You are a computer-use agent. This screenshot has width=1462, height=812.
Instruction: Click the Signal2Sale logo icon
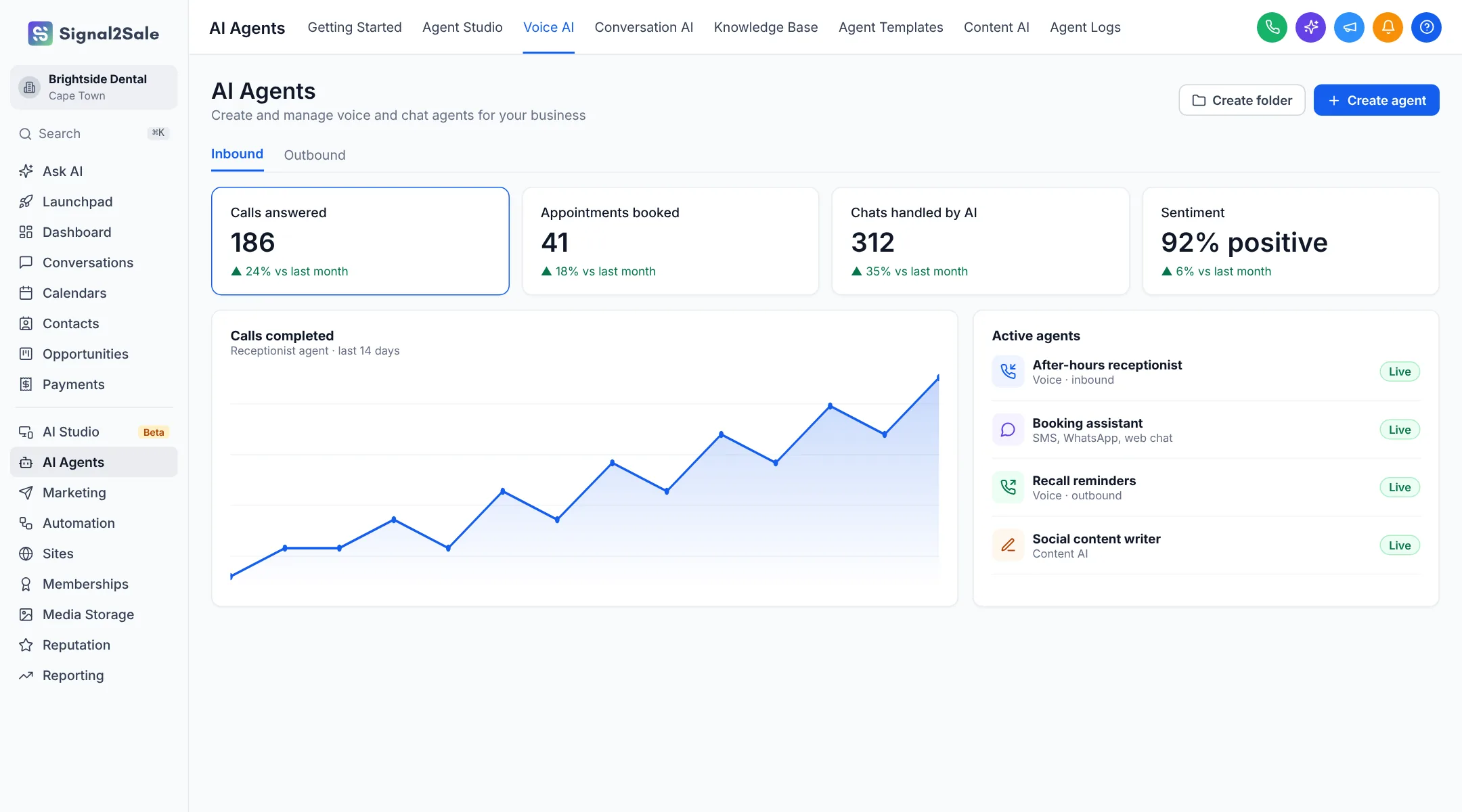(x=40, y=33)
